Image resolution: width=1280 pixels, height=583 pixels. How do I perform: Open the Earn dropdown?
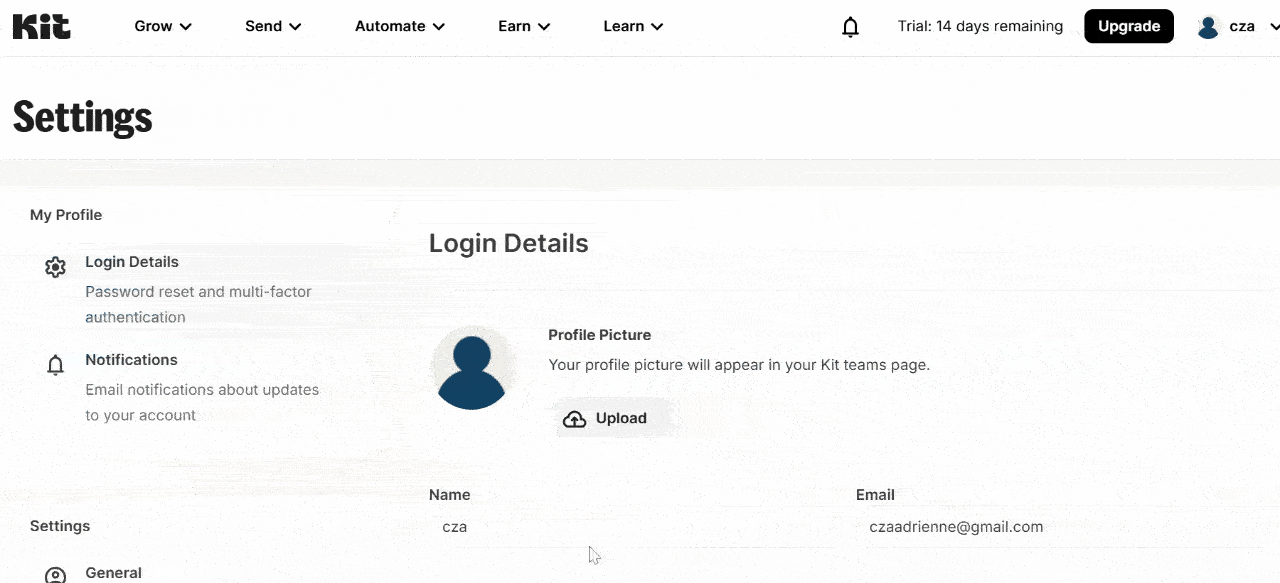pyautogui.click(x=523, y=26)
